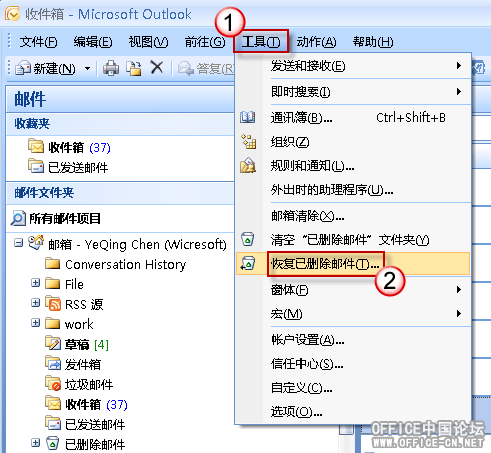Viewport: 491px width, 453px height.
Task: Choose Out of Office Assistant (外出时的助理程序)
Action: tap(353, 190)
